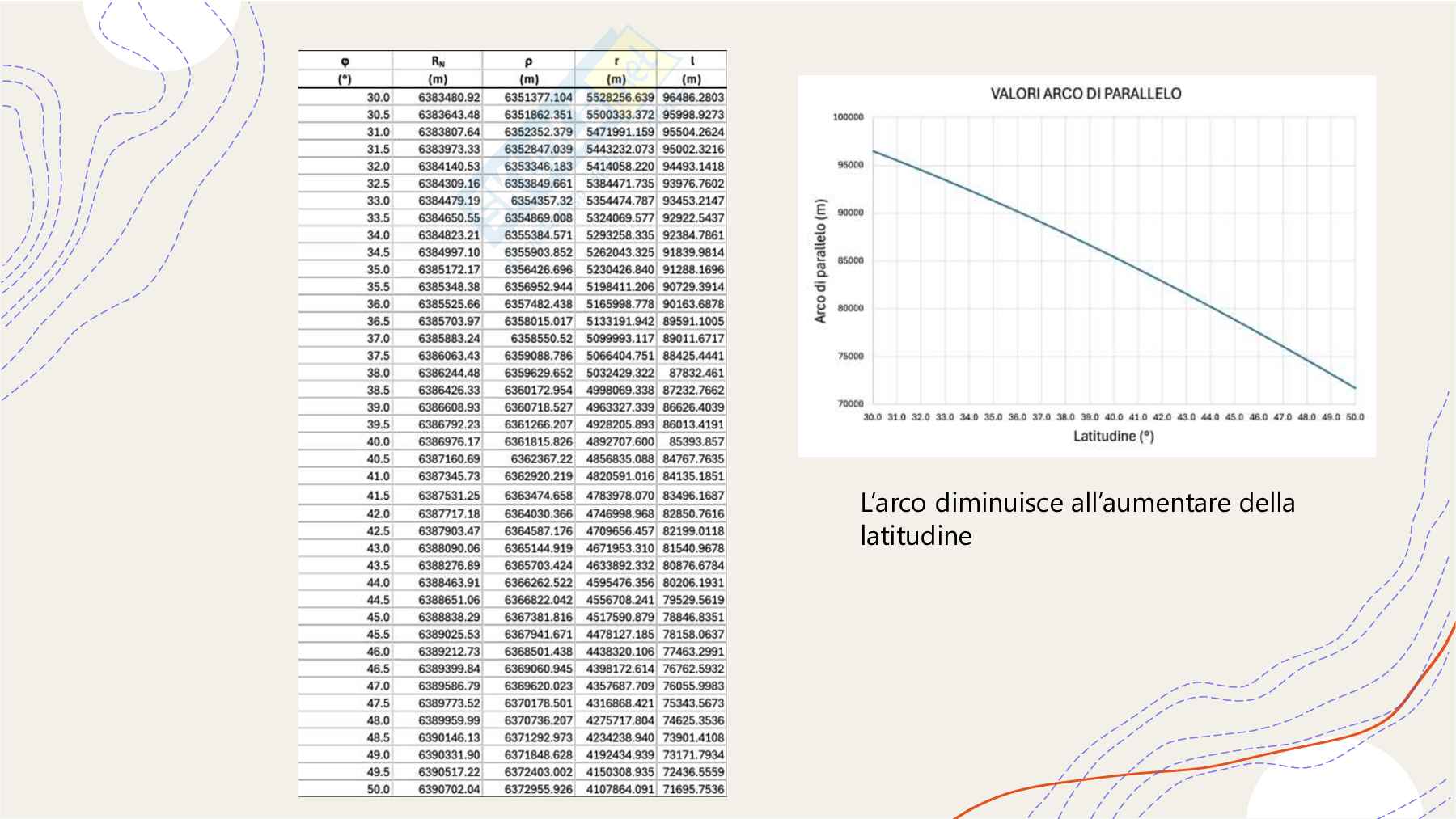
Task: Select the RN column header in the table
Action: tap(438, 61)
